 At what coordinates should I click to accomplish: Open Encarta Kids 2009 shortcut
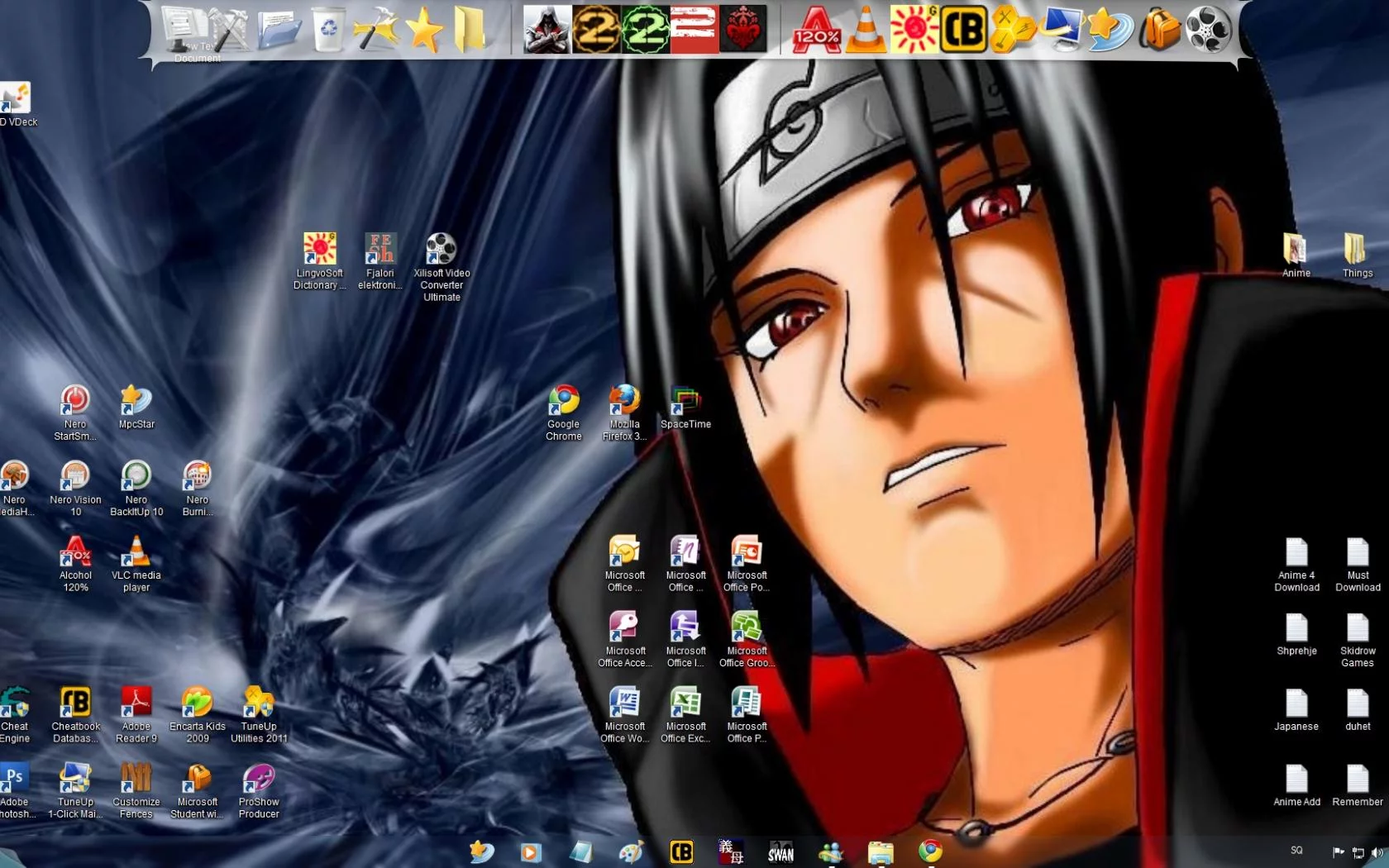(197, 715)
